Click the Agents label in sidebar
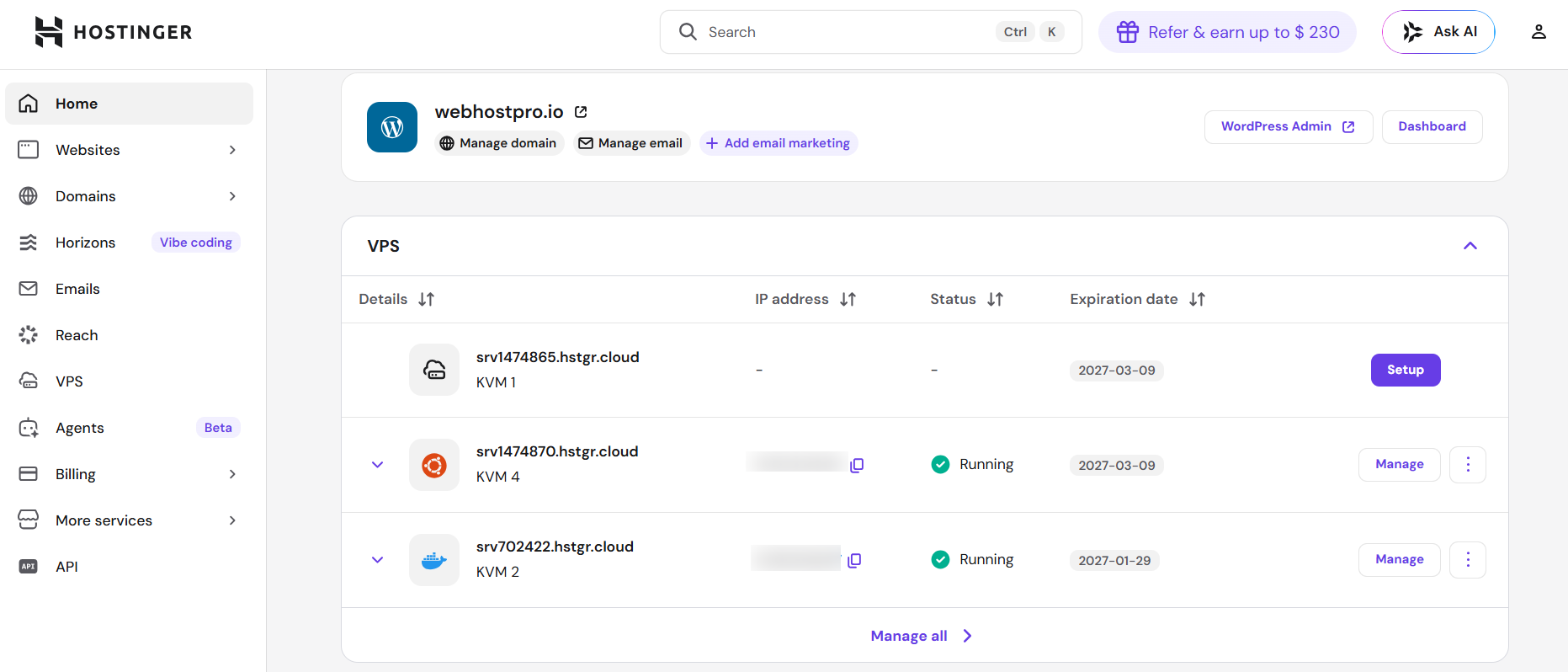Viewport: 1568px width, 672px height. click(80, 428)
